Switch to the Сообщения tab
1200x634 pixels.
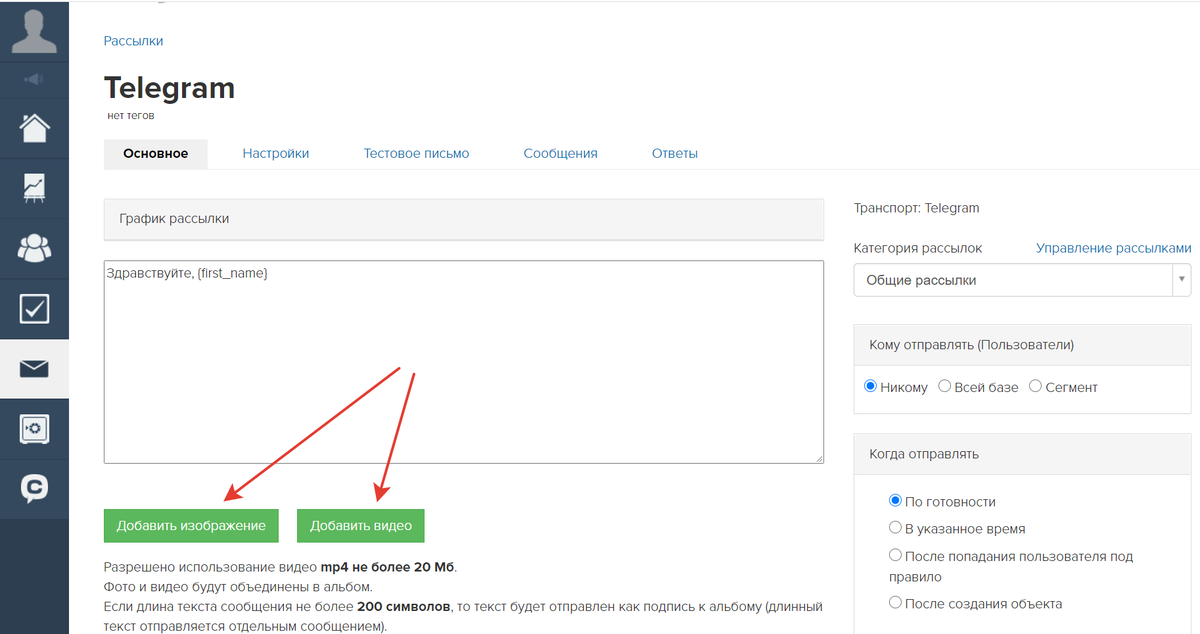point(560,153)
